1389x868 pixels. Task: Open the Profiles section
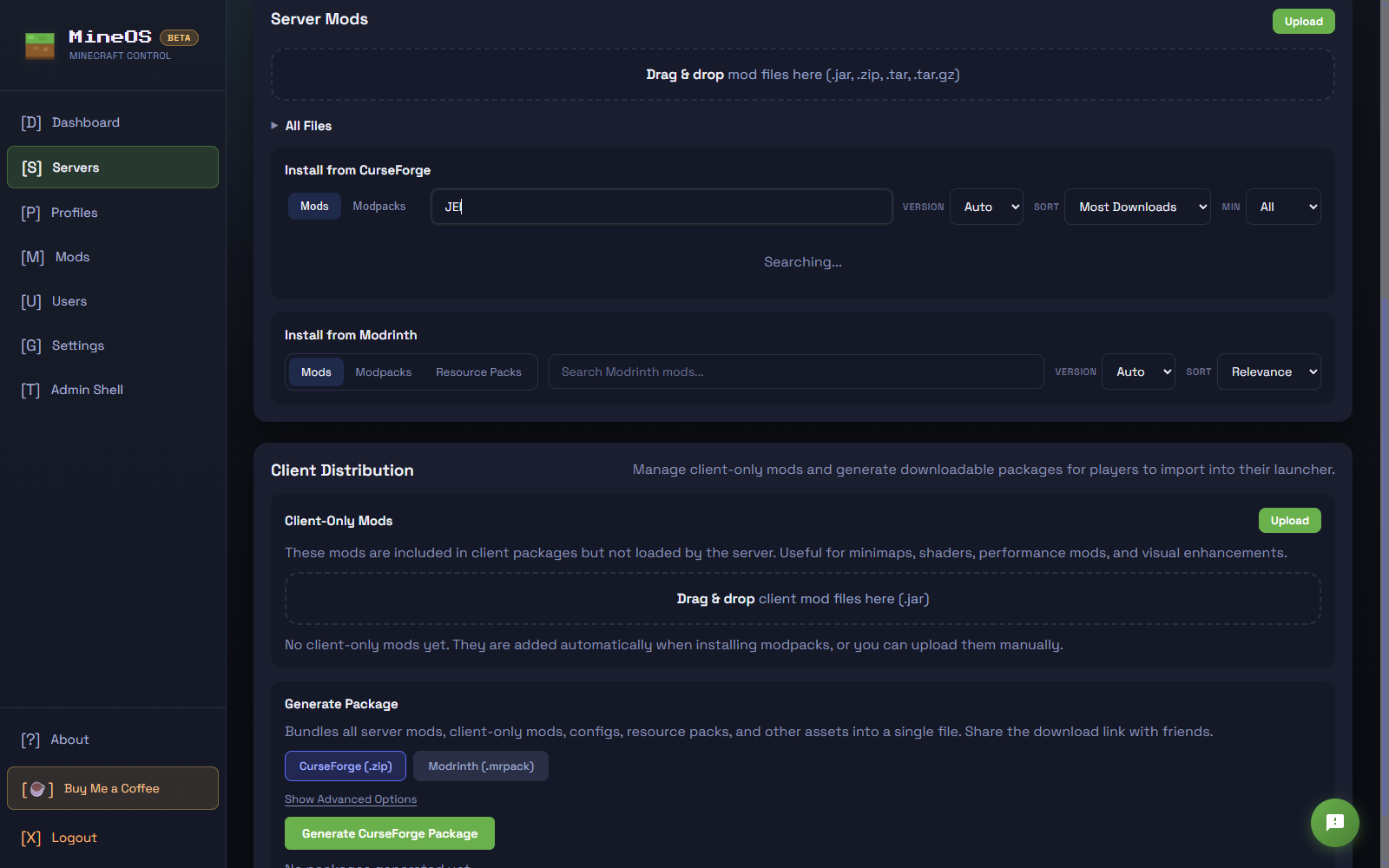click(x=74, y=212)
